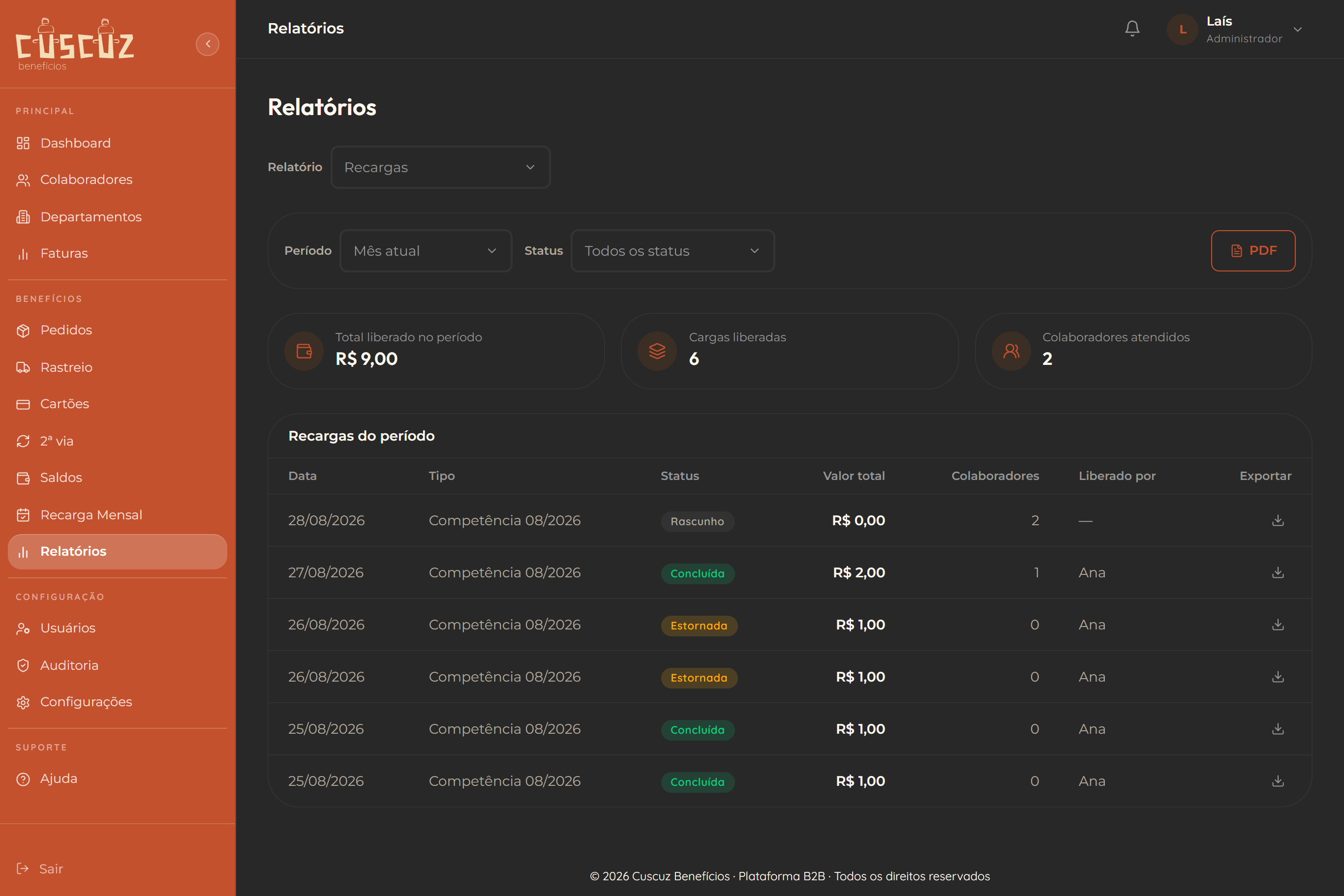Click the Saldos wallet icon
Screen dimensions: 1344x896
pyautogui.click(x=23, y=478)
